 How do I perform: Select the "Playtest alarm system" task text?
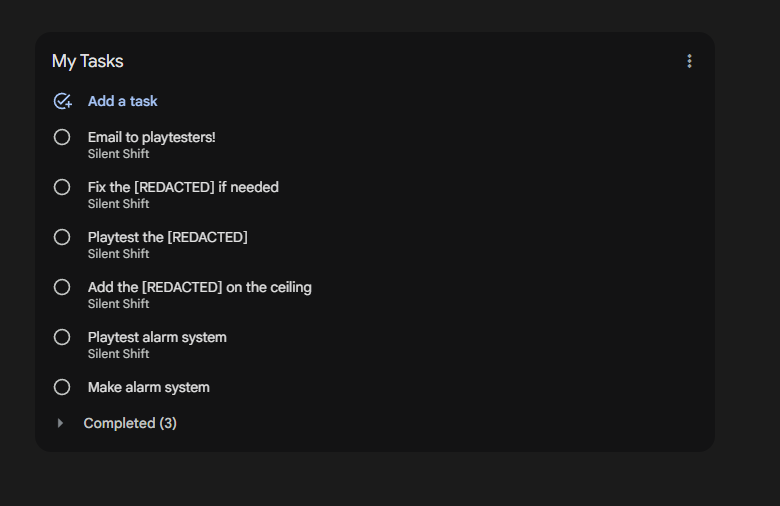pyautogui.click(x=157, y=337)
